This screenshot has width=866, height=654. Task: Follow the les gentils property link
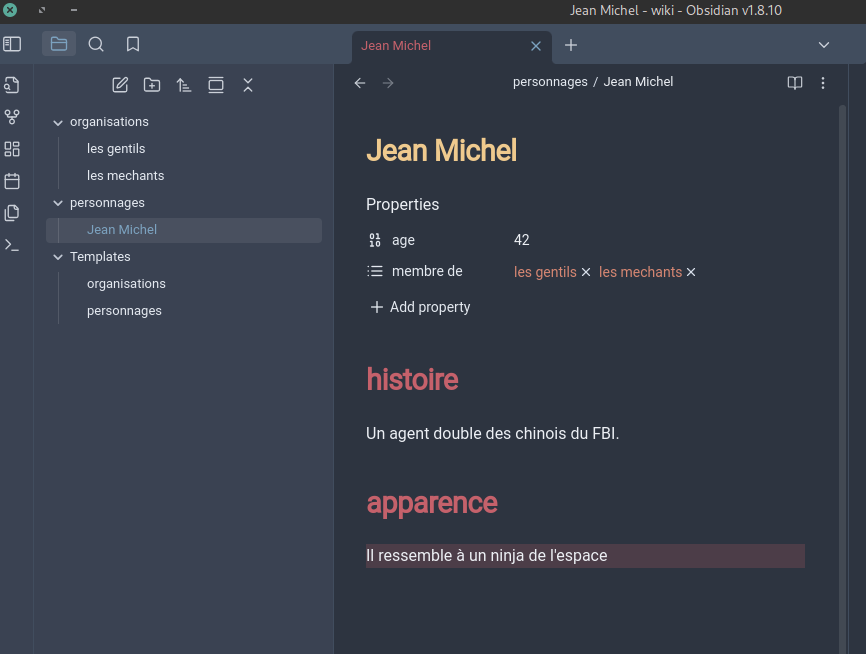[x=545, y=272]
